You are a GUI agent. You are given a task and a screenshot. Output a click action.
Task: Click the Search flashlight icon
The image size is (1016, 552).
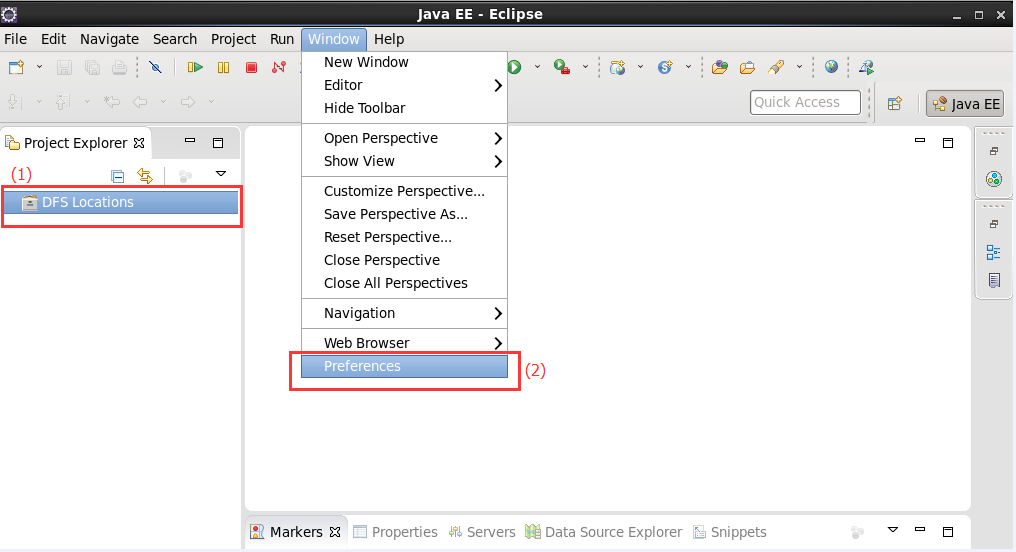(776, 67)
